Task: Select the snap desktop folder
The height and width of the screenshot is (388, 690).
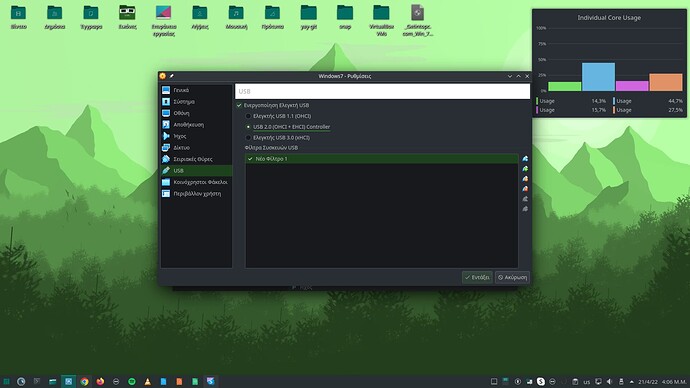Action: (345, 18)
